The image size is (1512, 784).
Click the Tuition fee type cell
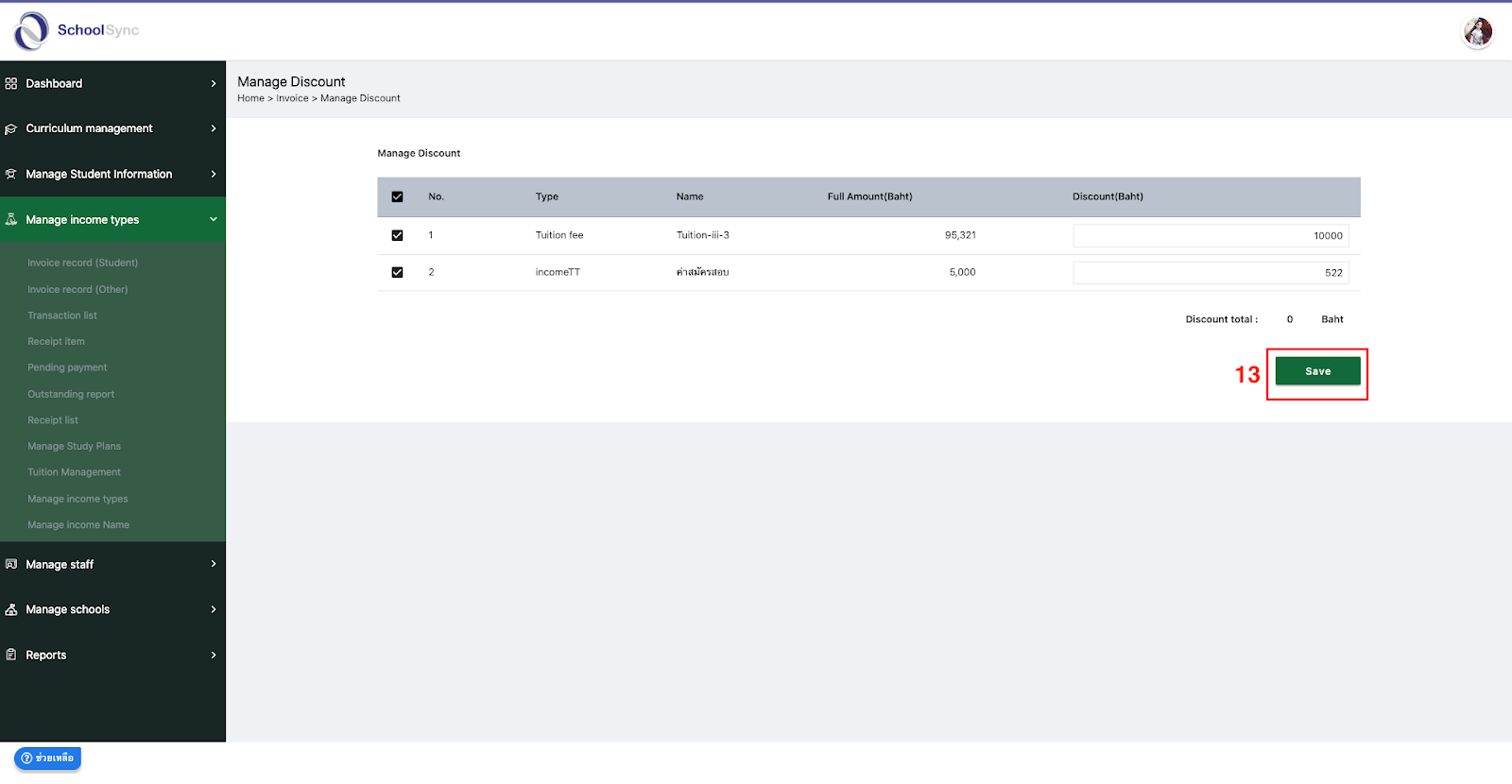click(559, 235)
